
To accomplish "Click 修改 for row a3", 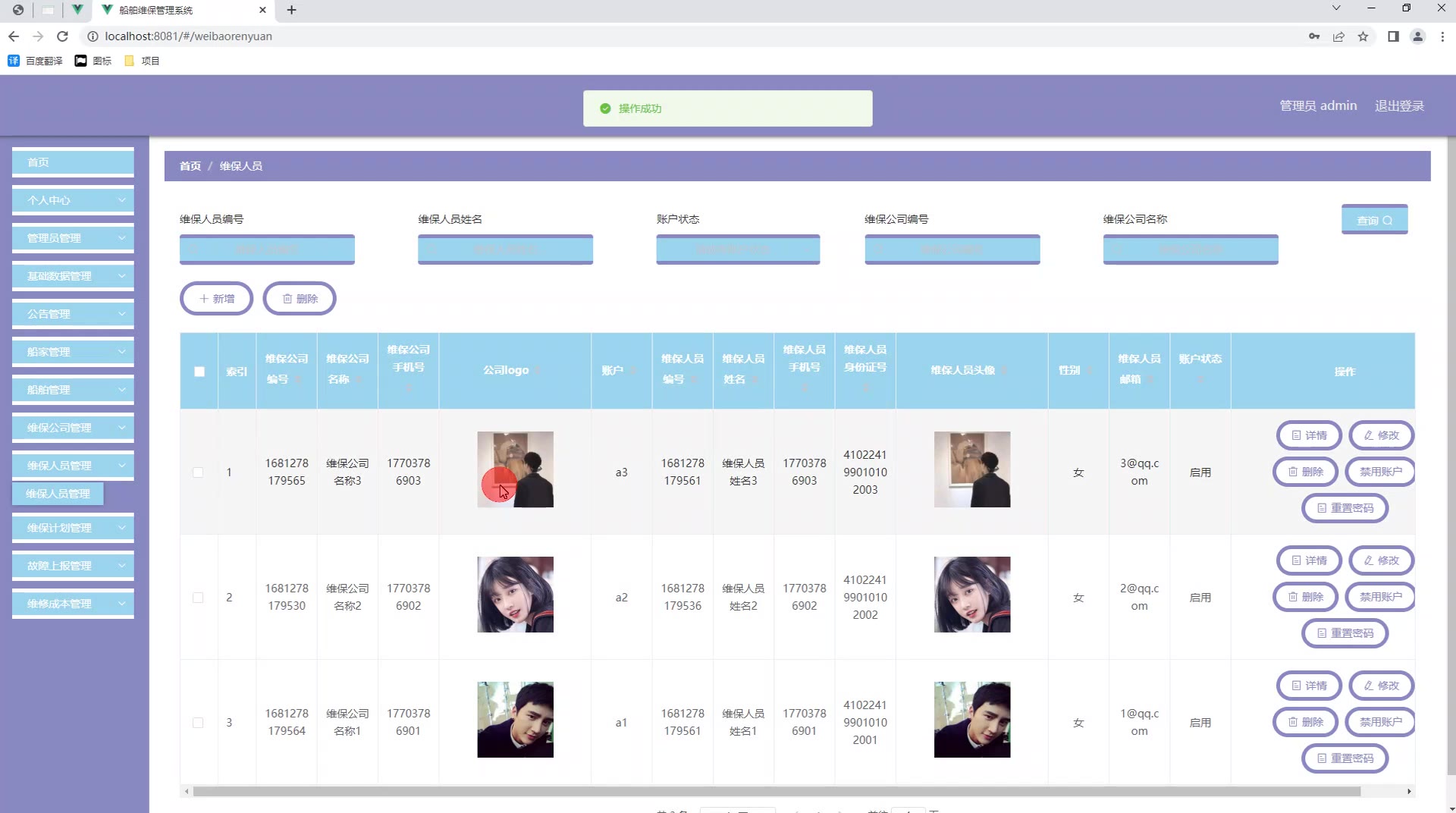I will point(1381,435).
